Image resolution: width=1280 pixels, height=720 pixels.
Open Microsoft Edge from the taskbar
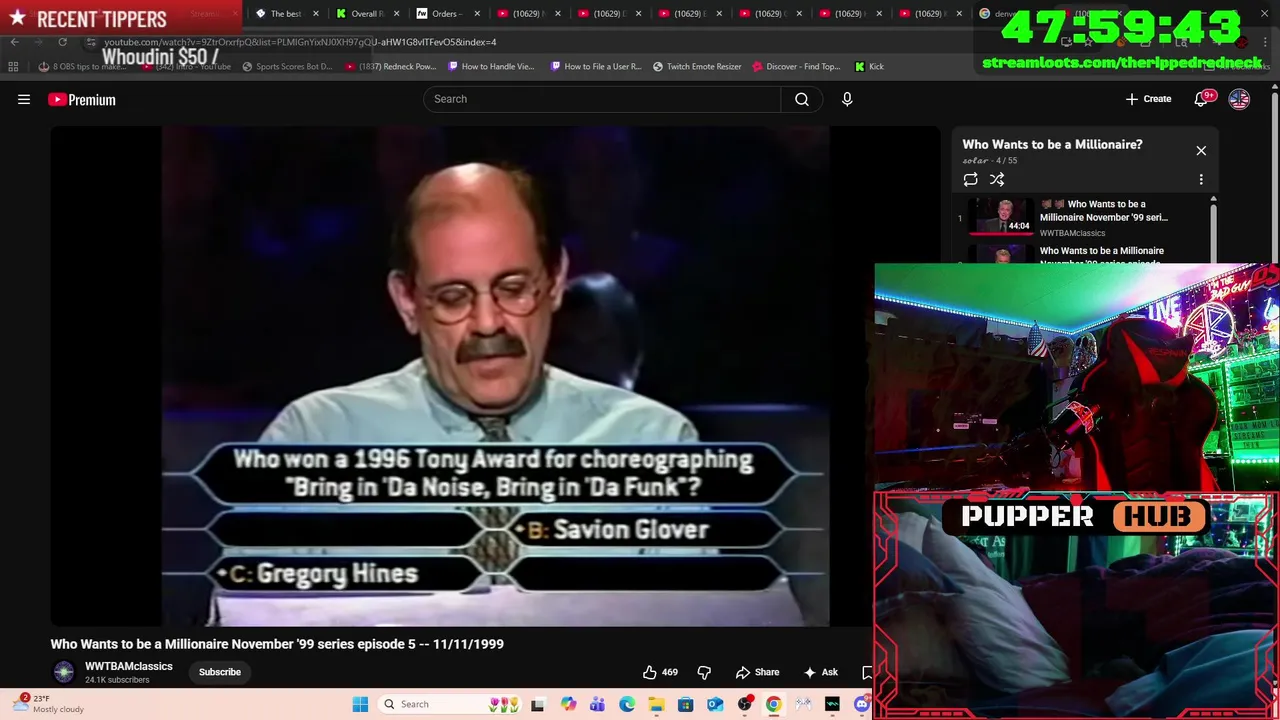tap(627, 704)
